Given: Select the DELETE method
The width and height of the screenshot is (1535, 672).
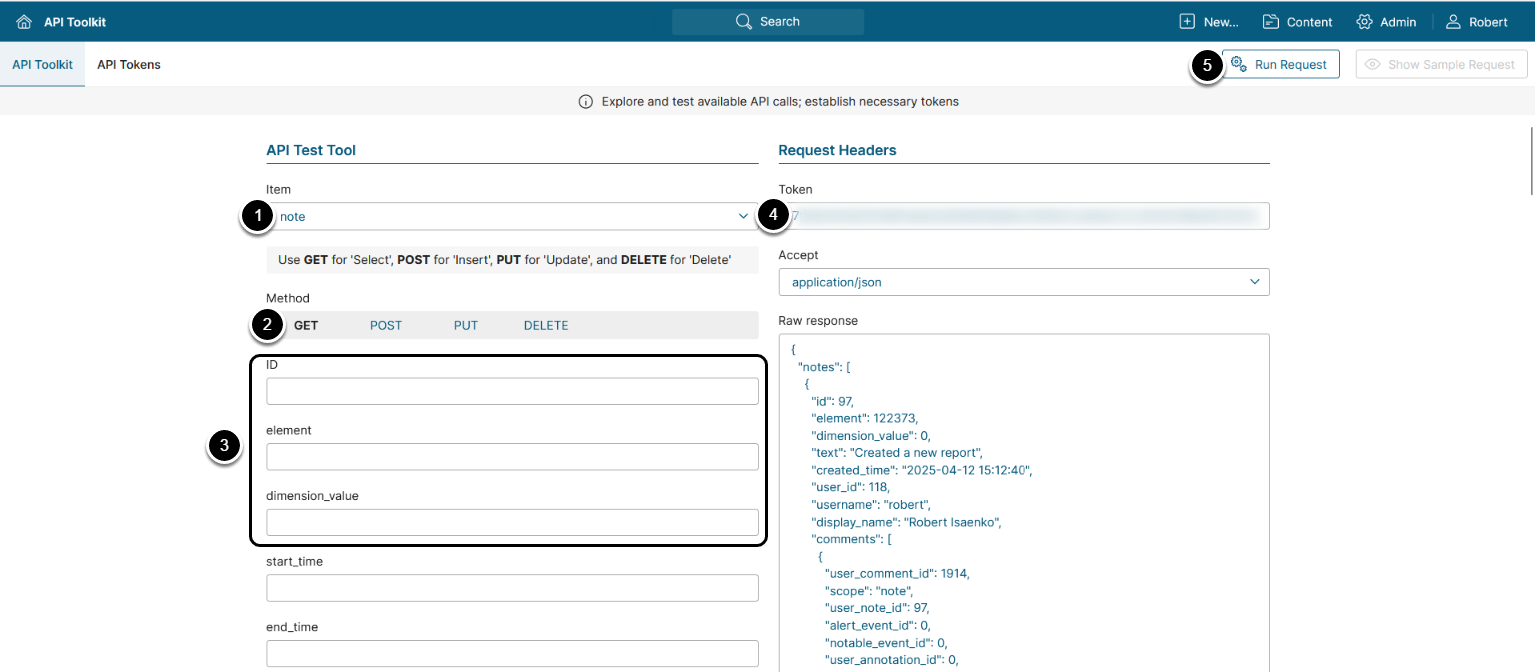Looking at the screenshot, I should (x=546, y=325).
